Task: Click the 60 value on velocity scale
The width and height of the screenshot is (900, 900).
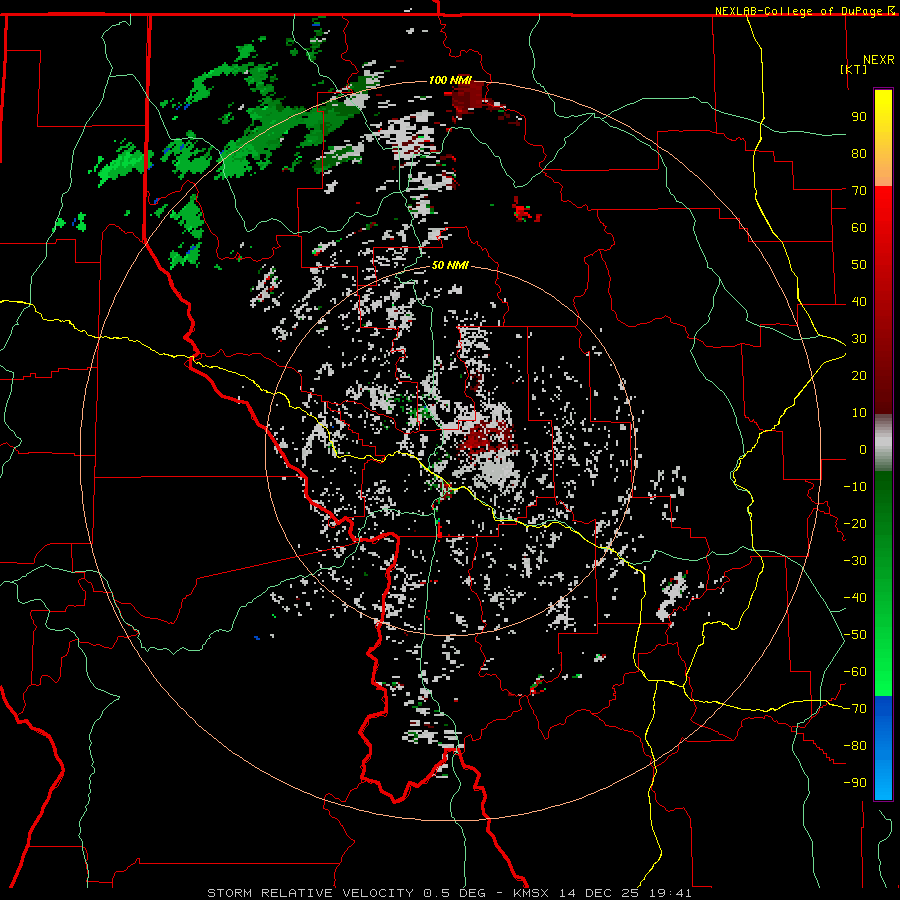Action: click(x=859, y=228)
